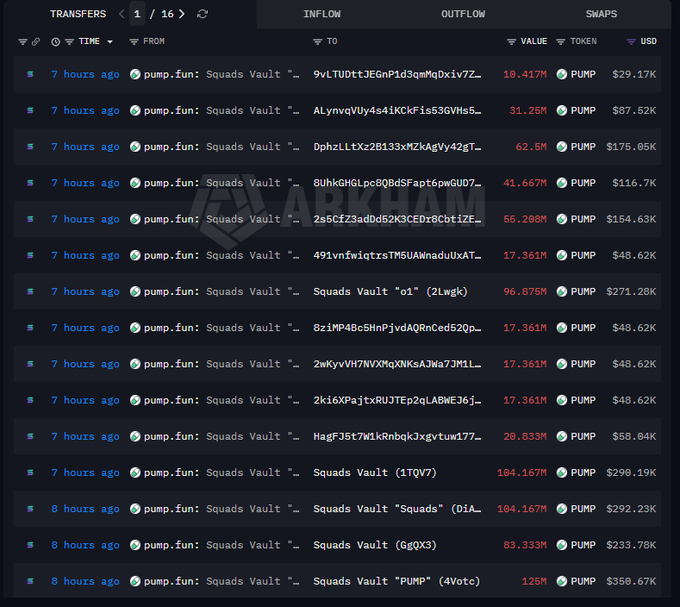Click the PUMP token icon in the 96.875M row

click(x=562, y=291)
